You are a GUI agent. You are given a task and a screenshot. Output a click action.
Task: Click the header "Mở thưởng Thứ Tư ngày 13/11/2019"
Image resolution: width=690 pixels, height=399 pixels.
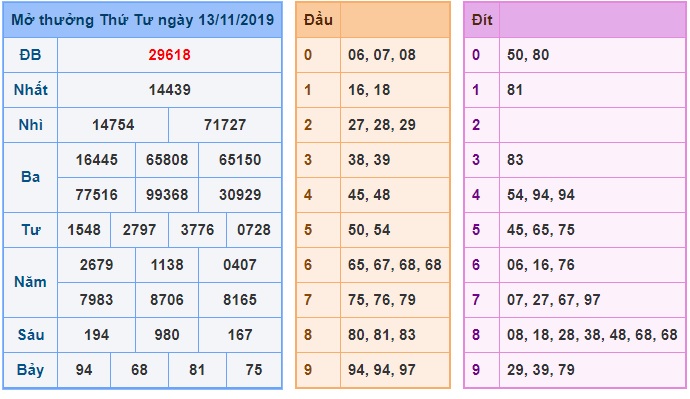click(142, 20)
